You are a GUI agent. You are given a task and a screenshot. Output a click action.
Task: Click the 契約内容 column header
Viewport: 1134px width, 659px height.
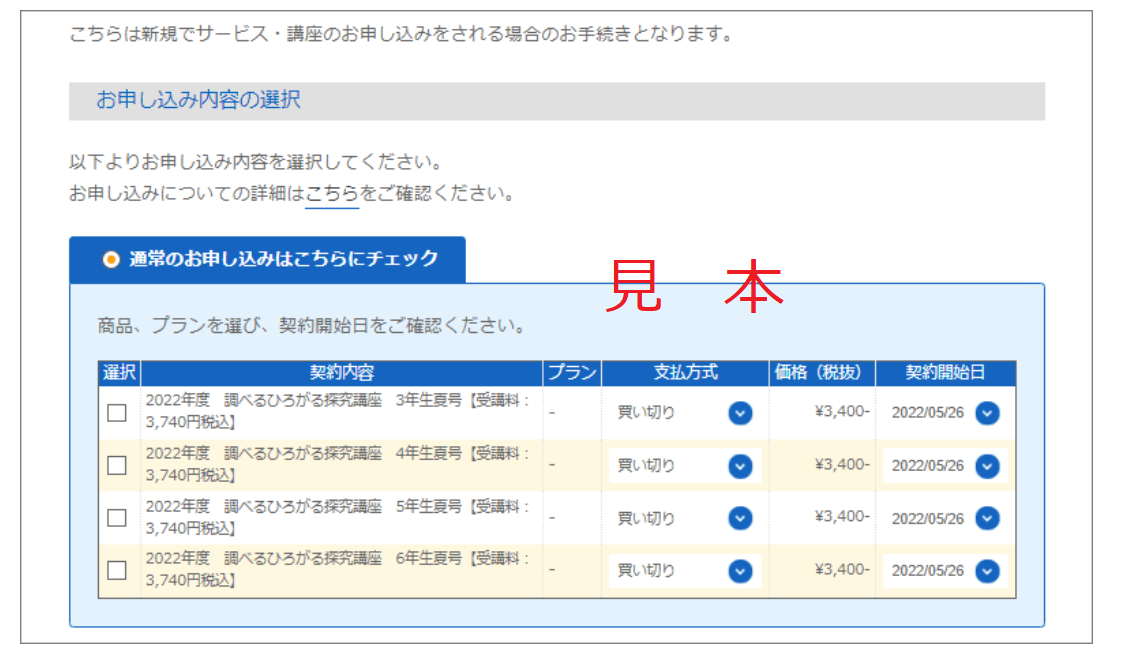(341, 373)
